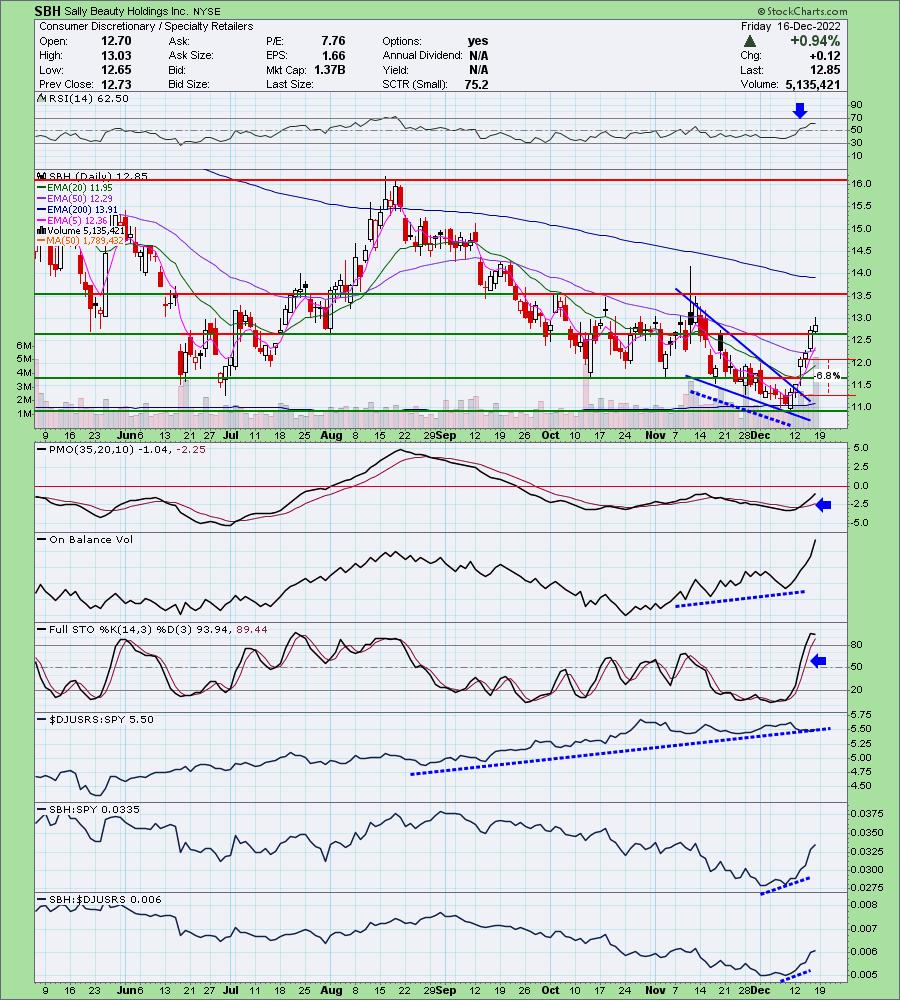Click the Options value yes
The image size is (900, 1000).
478,41
